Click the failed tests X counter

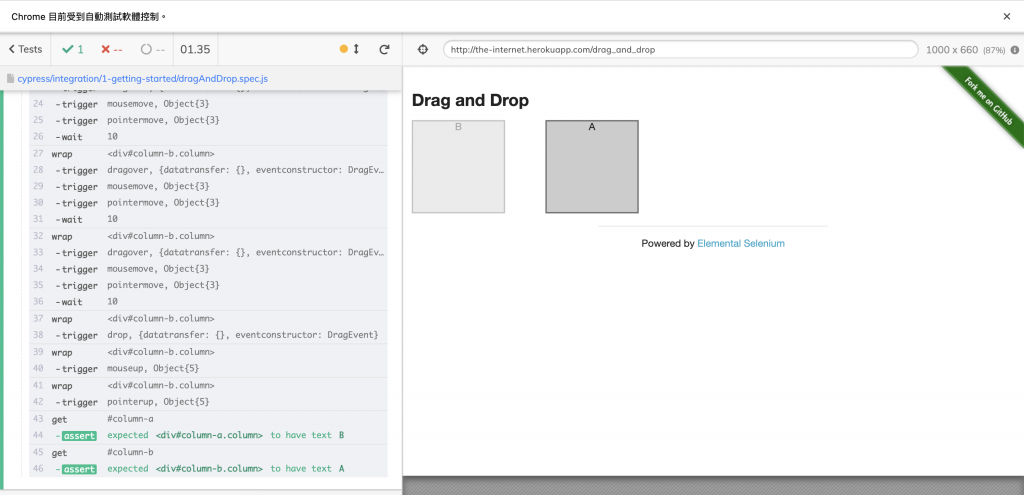(x=112, y=49)
